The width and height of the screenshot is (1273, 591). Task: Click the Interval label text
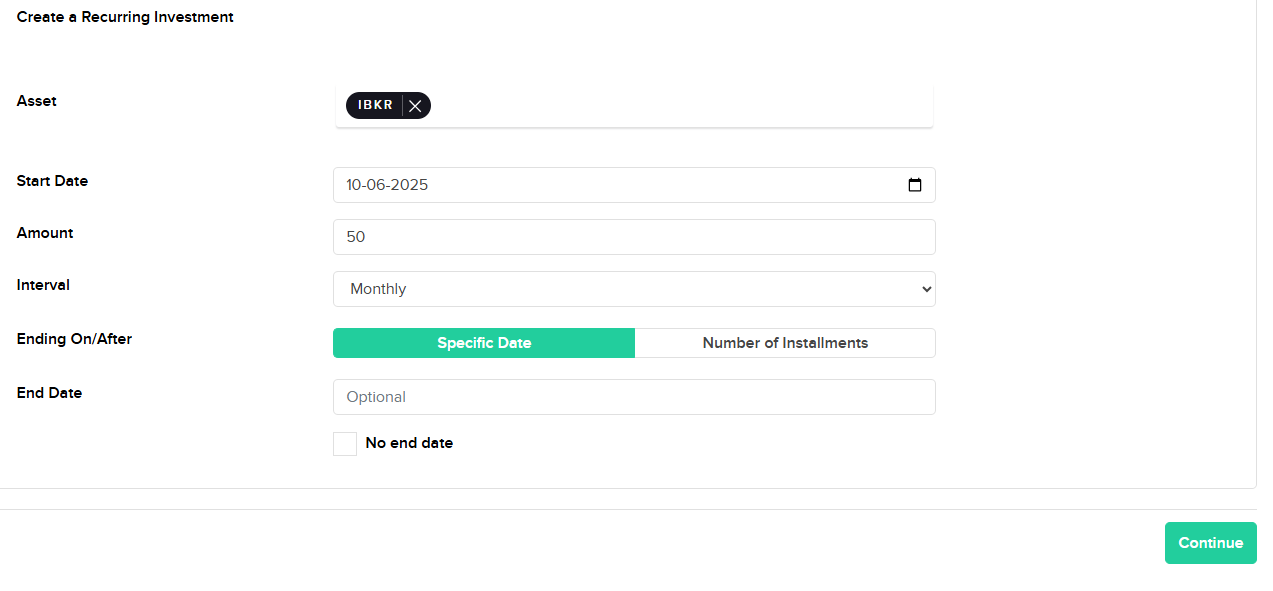(x=43, y=285)
